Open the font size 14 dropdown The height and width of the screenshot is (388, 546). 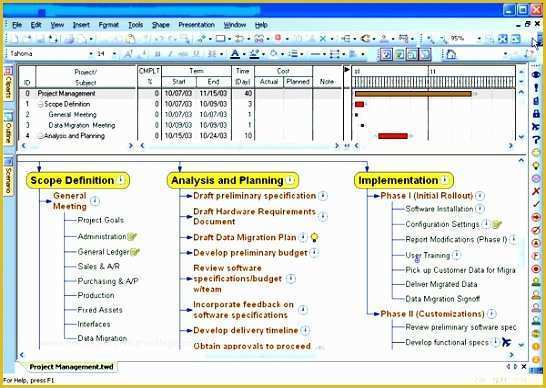pyautogui.click(x=114, y=54)
